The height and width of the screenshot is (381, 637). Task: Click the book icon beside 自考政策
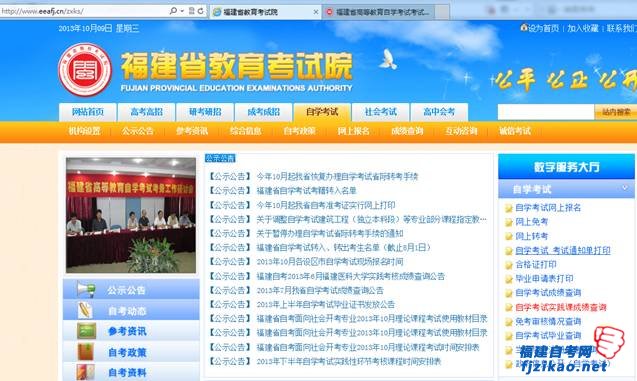[x=86, y=352]
